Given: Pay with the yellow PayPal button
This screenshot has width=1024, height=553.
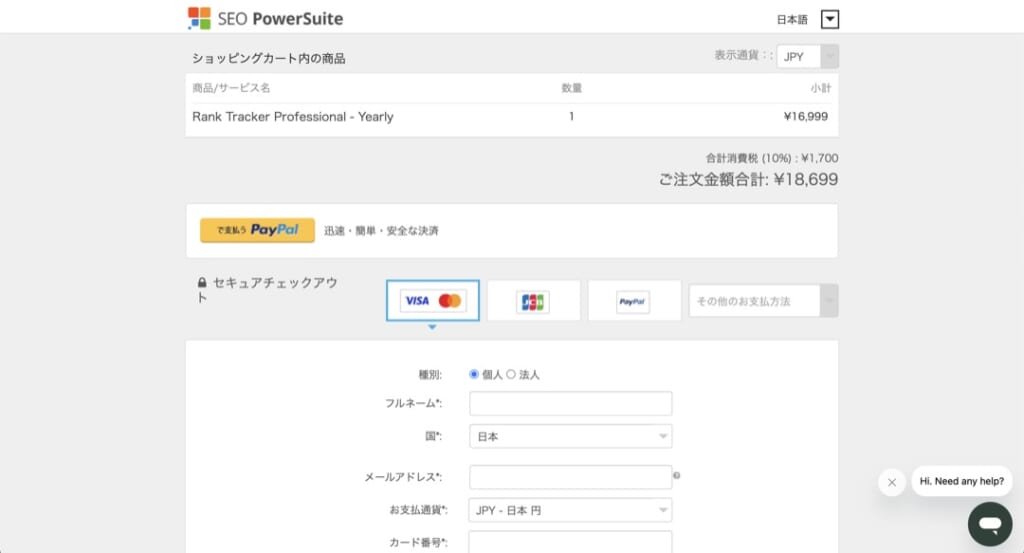Looking at the screenshot, I should (257, 230).
